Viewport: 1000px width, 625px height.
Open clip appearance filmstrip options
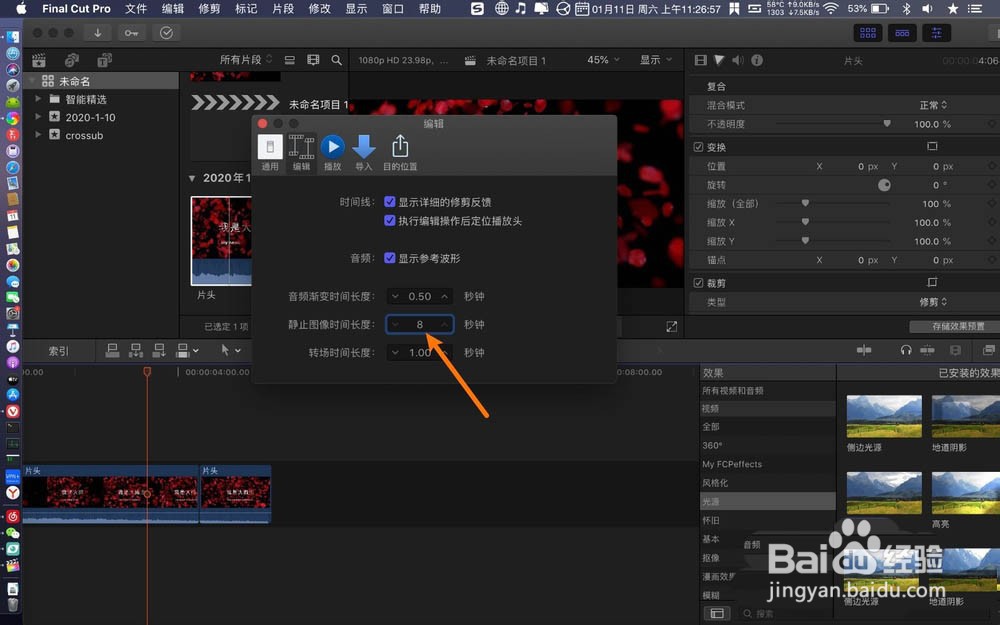(313, 60)
